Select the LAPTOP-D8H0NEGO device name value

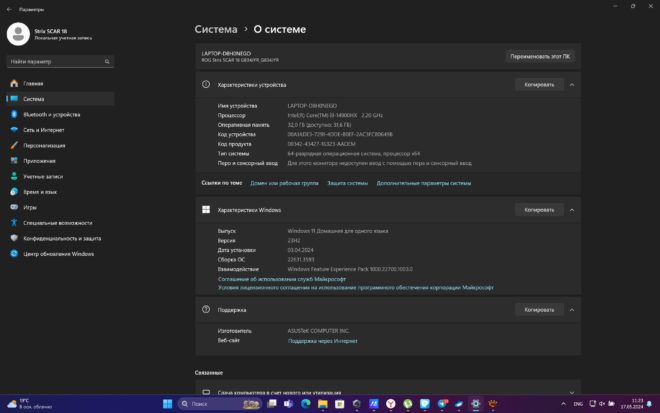[312, 106]
